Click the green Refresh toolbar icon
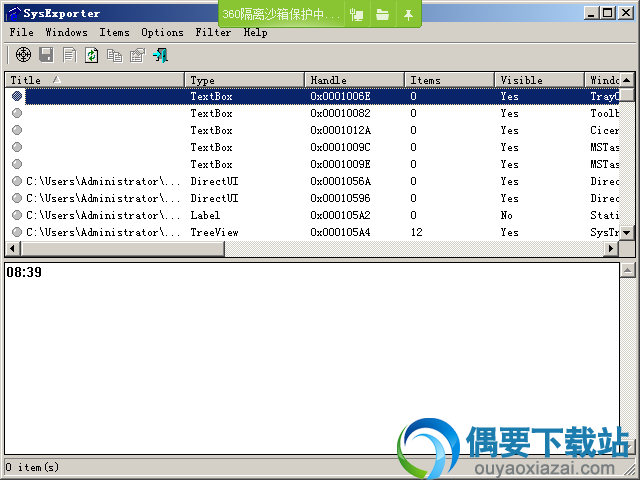The width and height of the screenshot is (640, 480). click(92, 55)
